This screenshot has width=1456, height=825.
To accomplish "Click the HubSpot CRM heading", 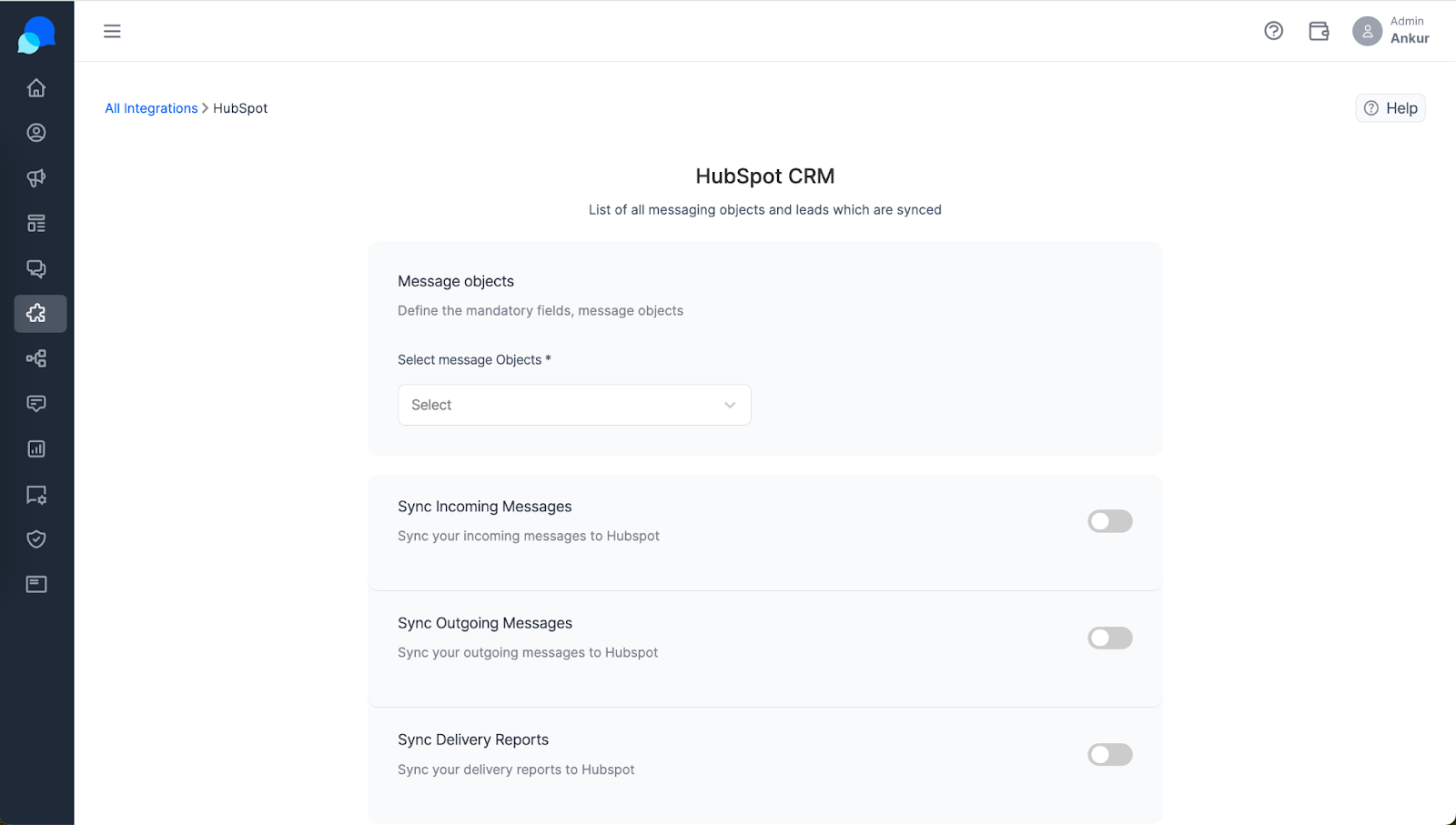I will tap(765, 176).
